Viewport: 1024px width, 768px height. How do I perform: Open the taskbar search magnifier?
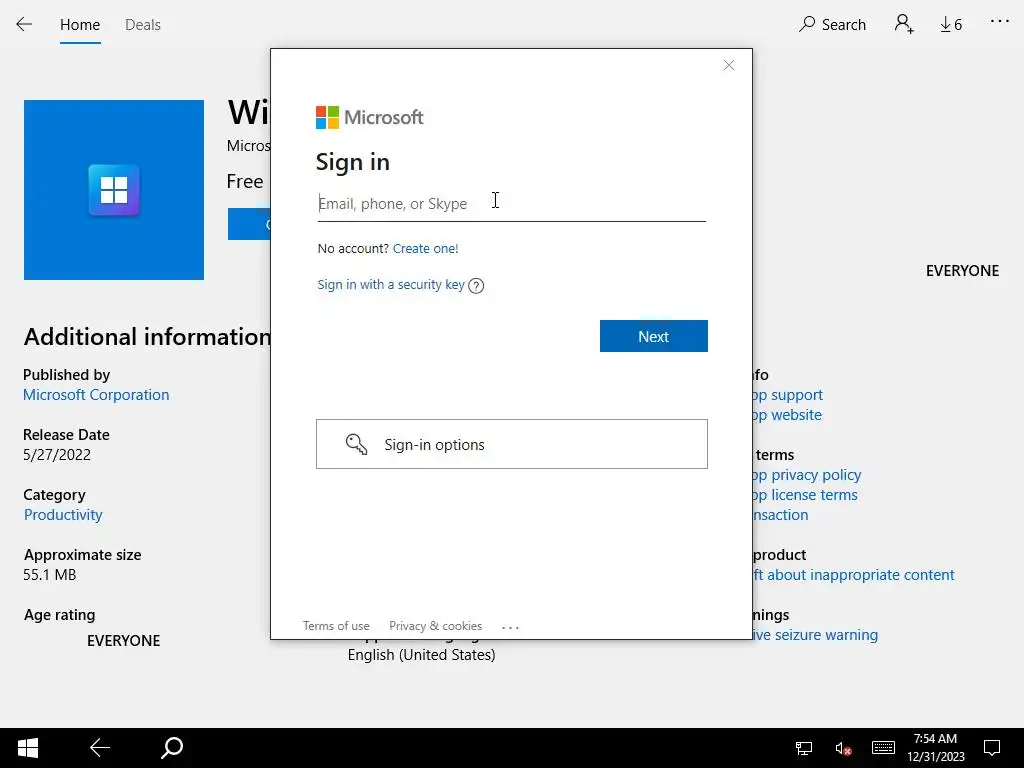tap(172, 748)
